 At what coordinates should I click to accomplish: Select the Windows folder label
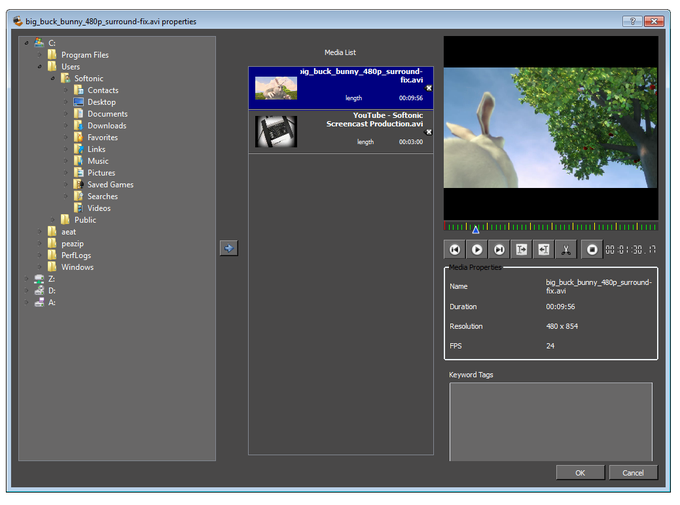[x=77, y=267]
